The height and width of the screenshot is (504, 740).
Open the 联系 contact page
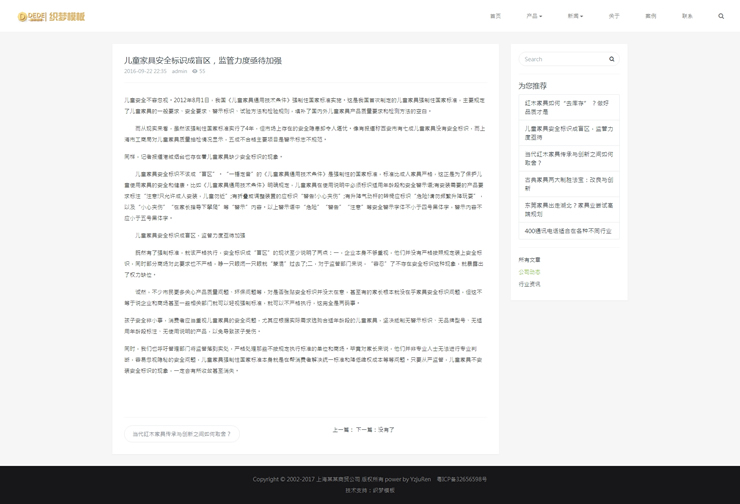click(687, 16)
